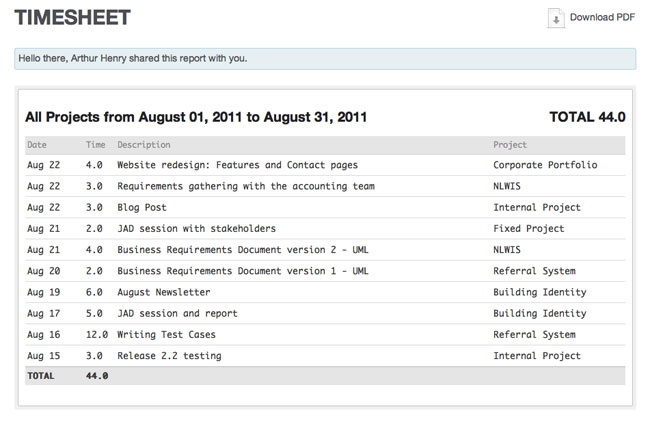Select the Writing Test Cases entry
The height and width of the screenshot is (422, 650).
(166, 335)
